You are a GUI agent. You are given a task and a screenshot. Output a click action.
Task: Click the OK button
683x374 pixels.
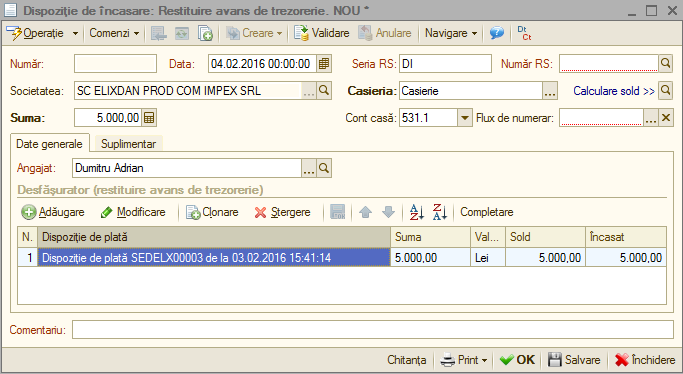517,360
